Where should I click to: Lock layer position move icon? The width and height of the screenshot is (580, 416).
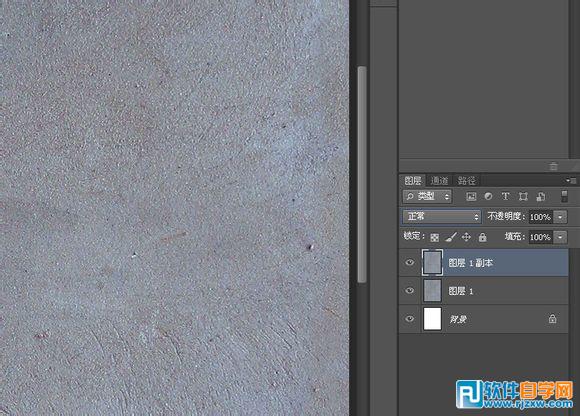[466, 237]
